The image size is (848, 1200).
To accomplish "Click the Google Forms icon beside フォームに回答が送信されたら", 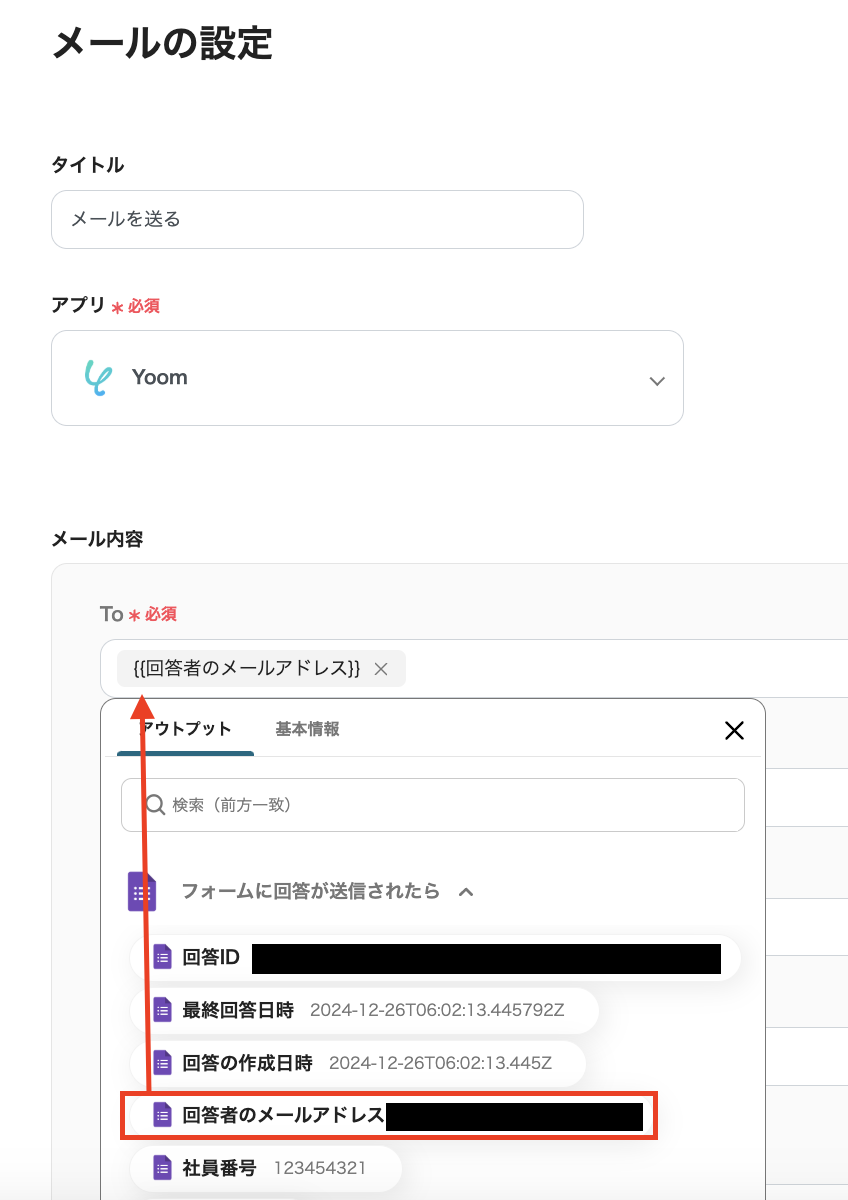I will click(x=142, y=891).
